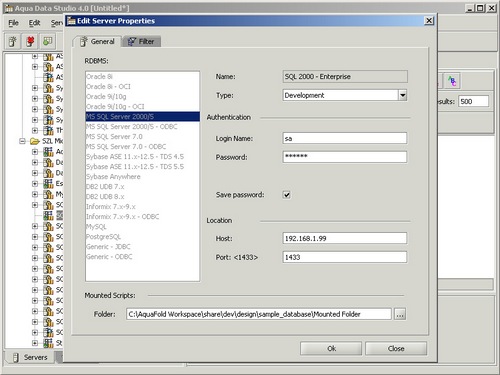This screenshot has height=375, width=500.
Task: Select Sybase Anywhere in RDBMS list
Action: pyautogui.click(x=143, y=177)
